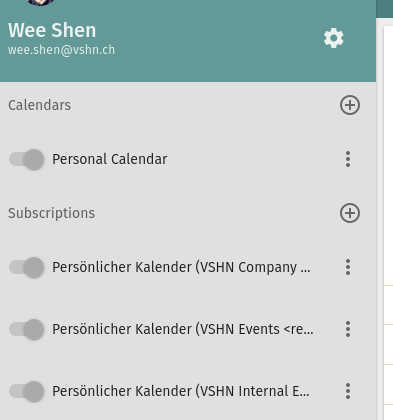393x420 pixels.
Task: Select Persönlicher Kalender (VSHN Company entry
Action: coord(181,267)
